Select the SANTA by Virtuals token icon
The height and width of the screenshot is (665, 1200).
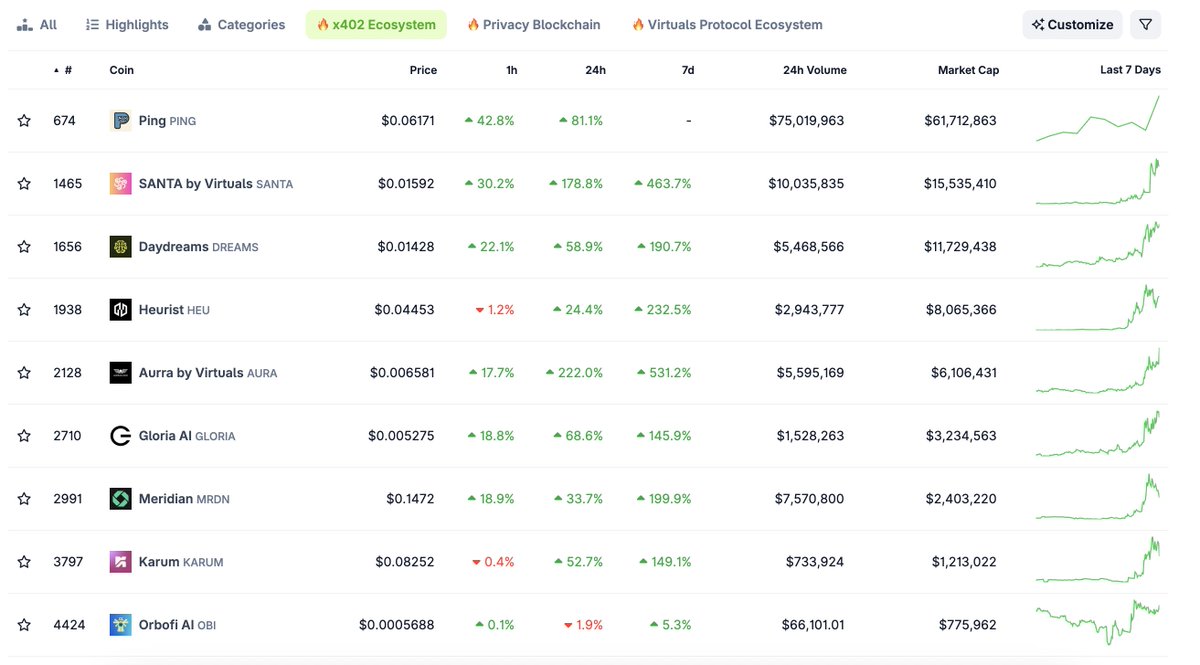119,183
